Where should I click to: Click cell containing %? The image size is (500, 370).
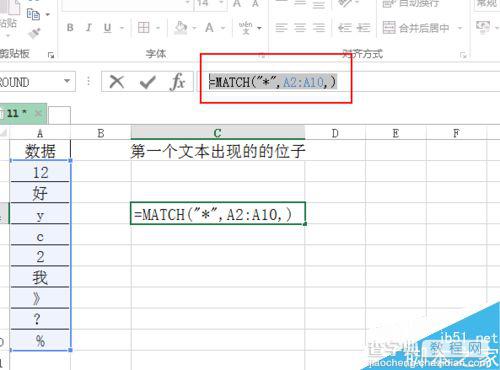(x=40, y=340)
